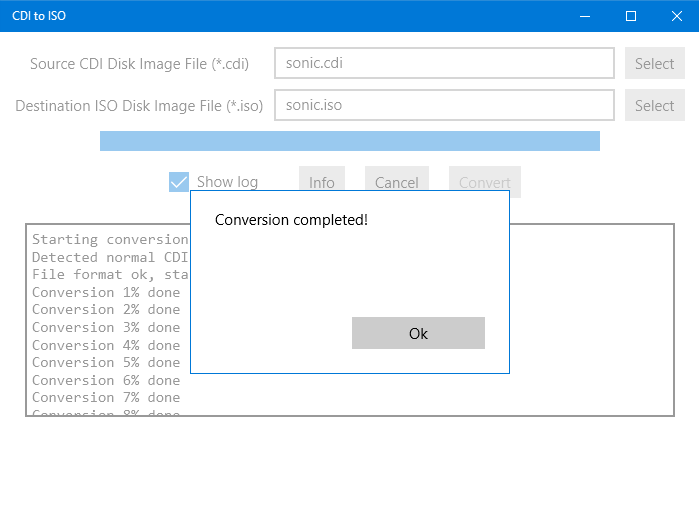
Task: Minimize the CDI to ISO window
Action: (x=585, y=16)
